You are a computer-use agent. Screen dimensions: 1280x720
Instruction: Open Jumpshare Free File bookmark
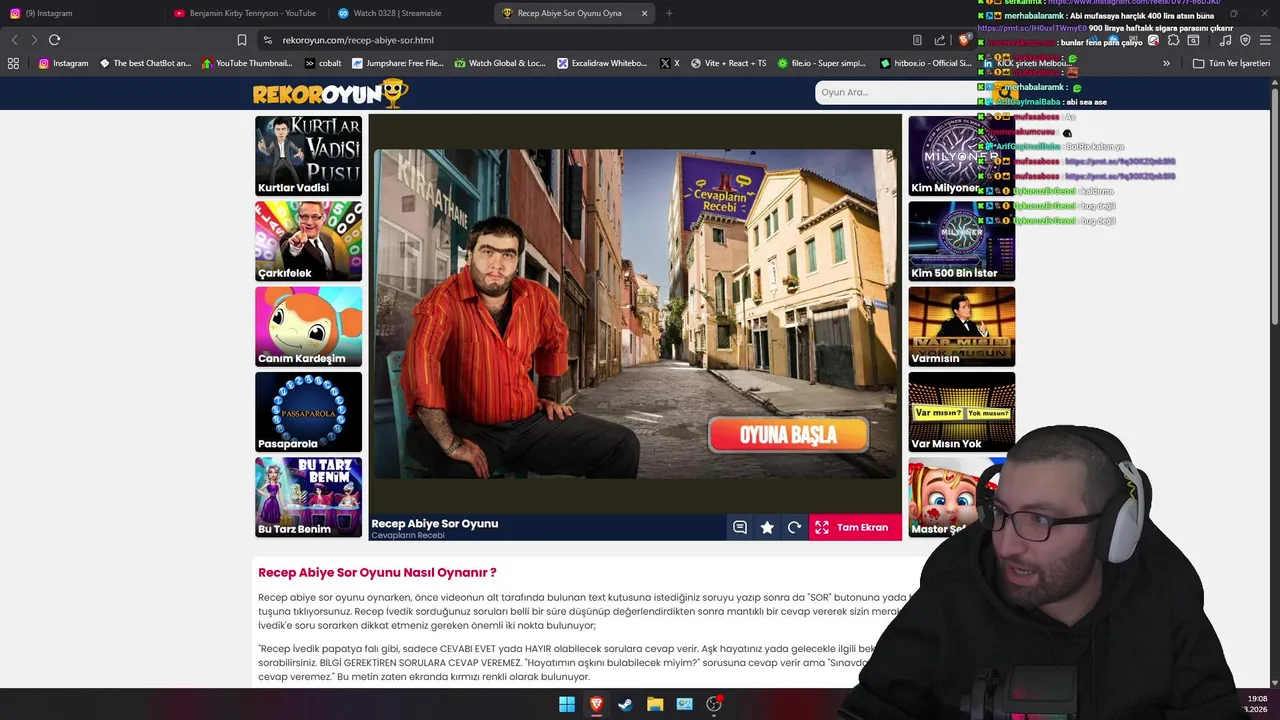pyautogui.click(x=398, y=63)
